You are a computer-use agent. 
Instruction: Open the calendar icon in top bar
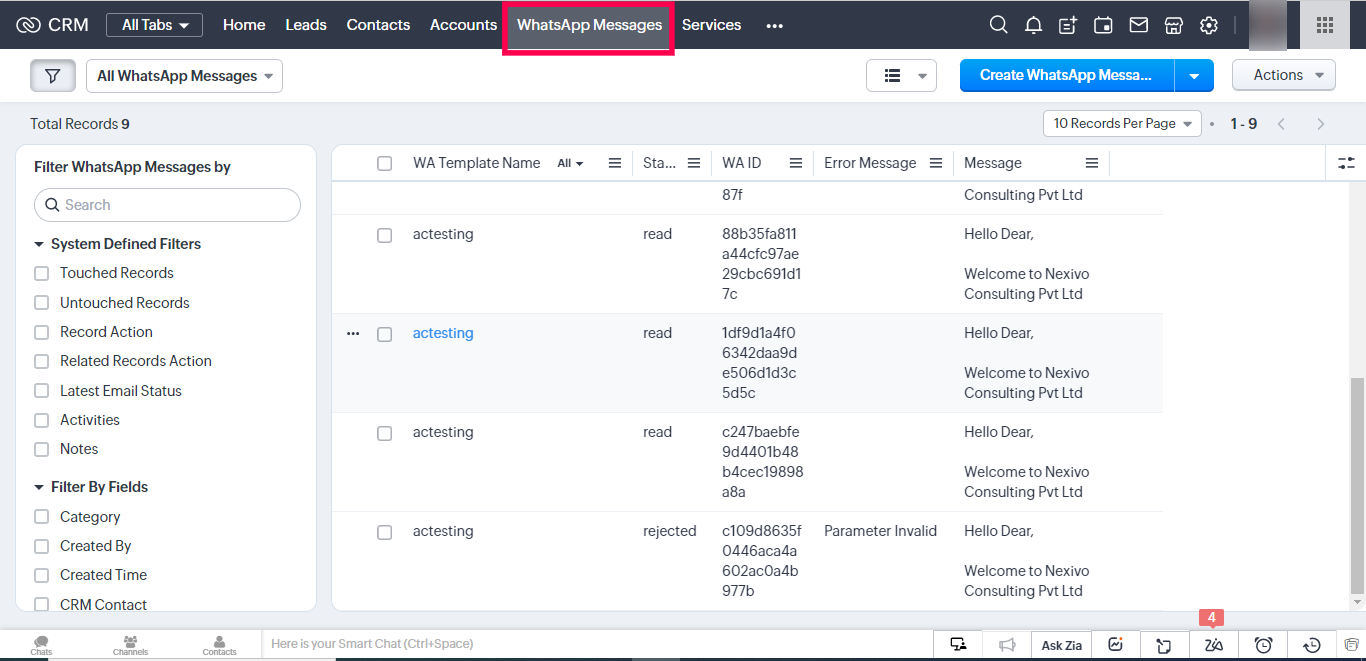point(1103,25)
